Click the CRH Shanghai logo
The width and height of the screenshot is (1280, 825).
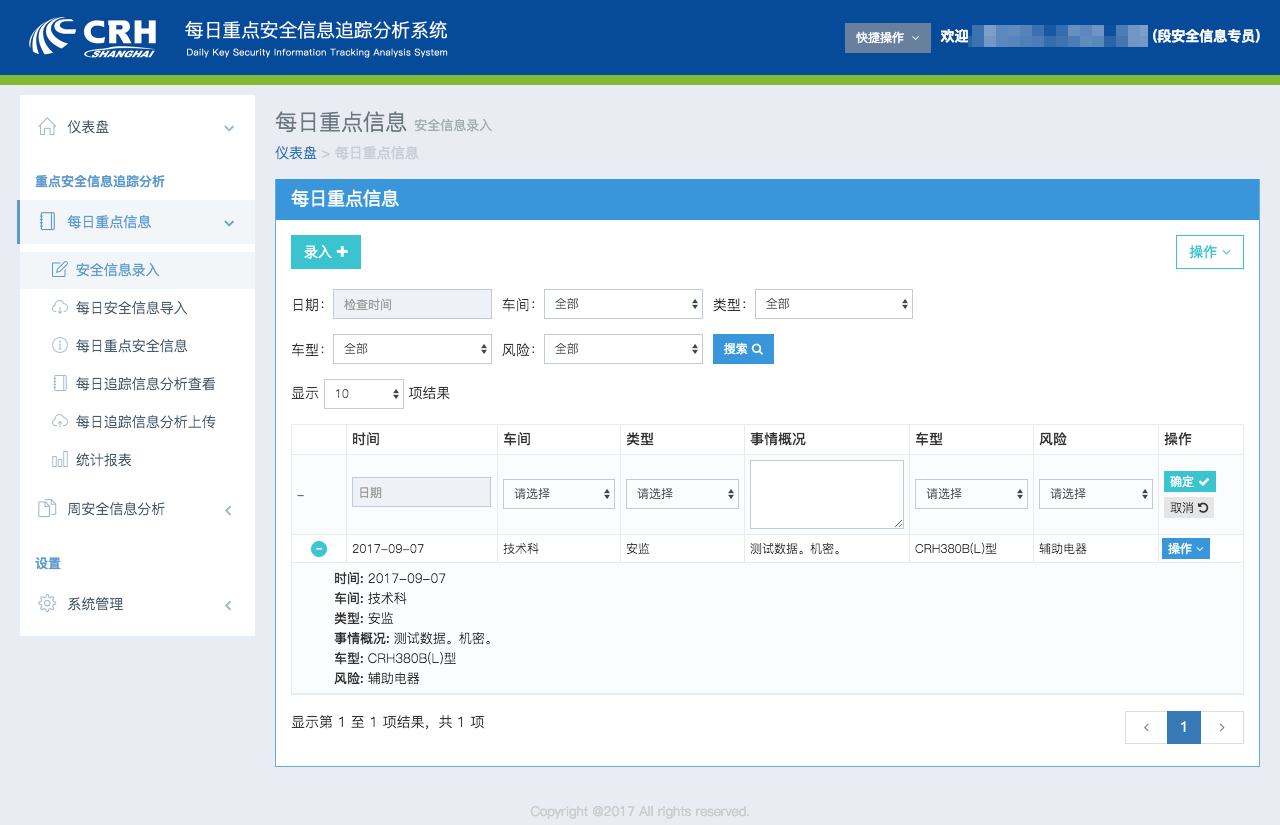tap(92, 37)
